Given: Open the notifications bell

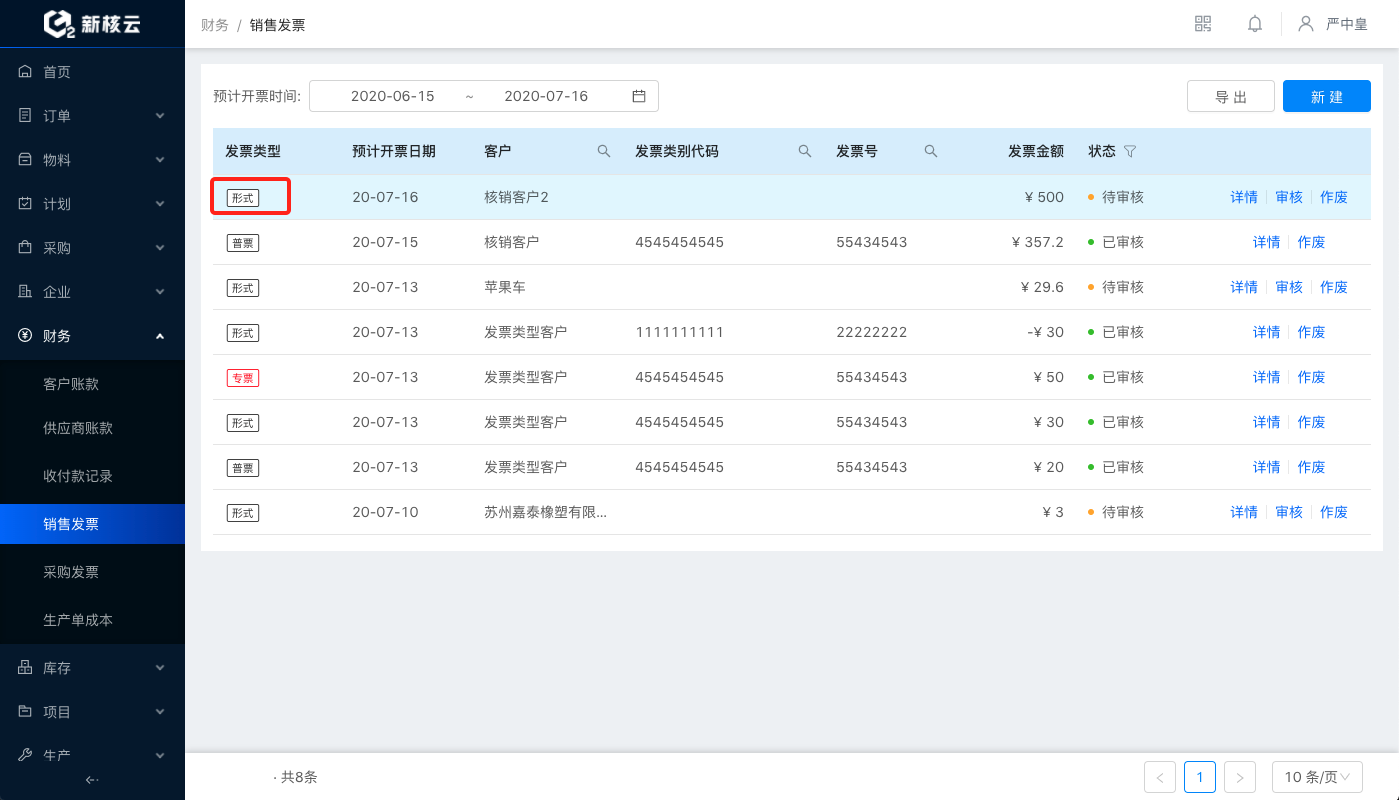Looking at the screenshot, I should click(x=1255, y=24).
